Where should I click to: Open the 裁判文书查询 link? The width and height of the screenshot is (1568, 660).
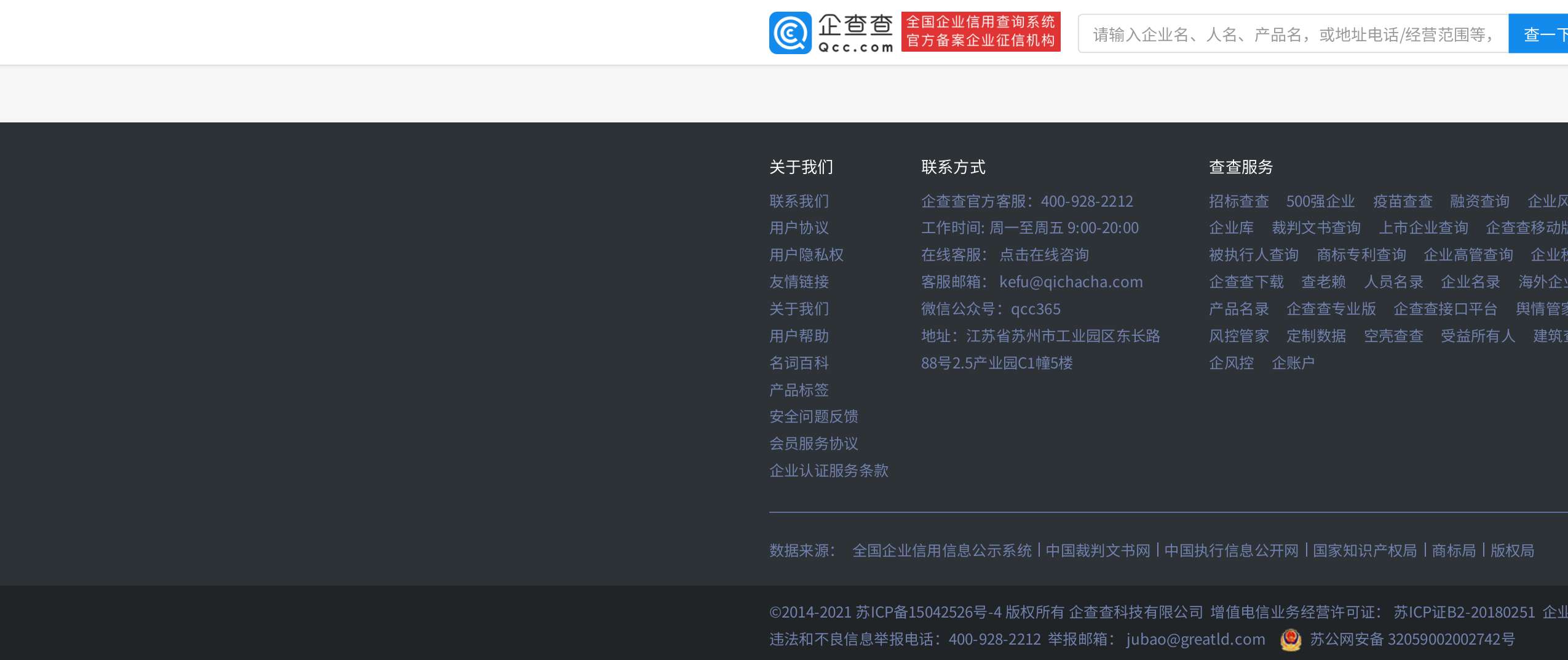coord(1316,228)
